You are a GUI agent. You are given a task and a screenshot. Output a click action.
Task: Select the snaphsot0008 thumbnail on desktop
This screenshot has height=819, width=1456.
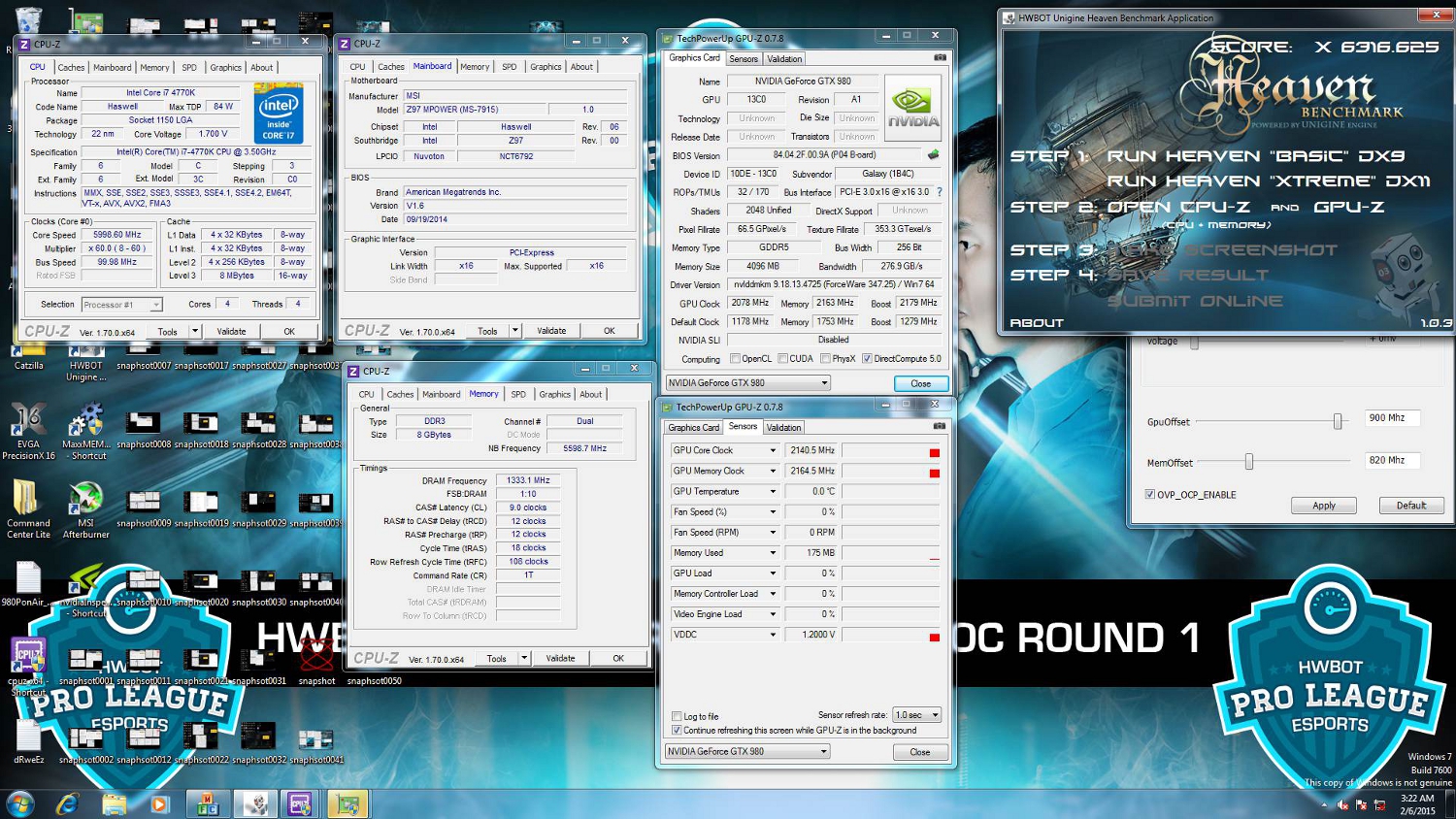[x=143, y=430]
